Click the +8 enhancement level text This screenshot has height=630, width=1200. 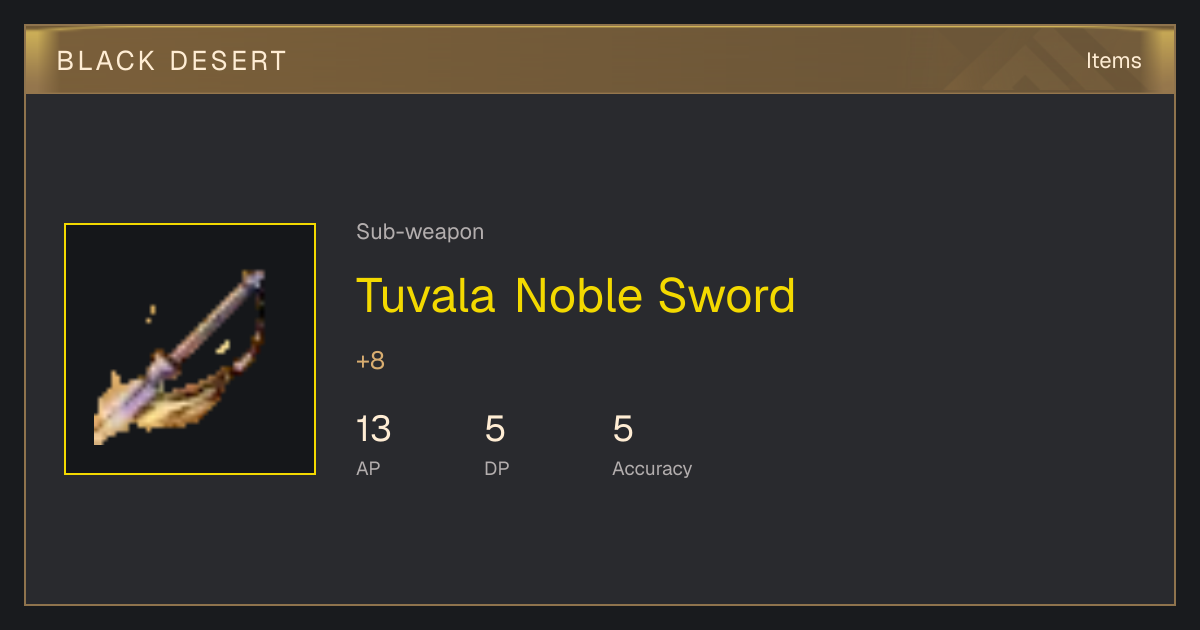click(x=370, y=361)
